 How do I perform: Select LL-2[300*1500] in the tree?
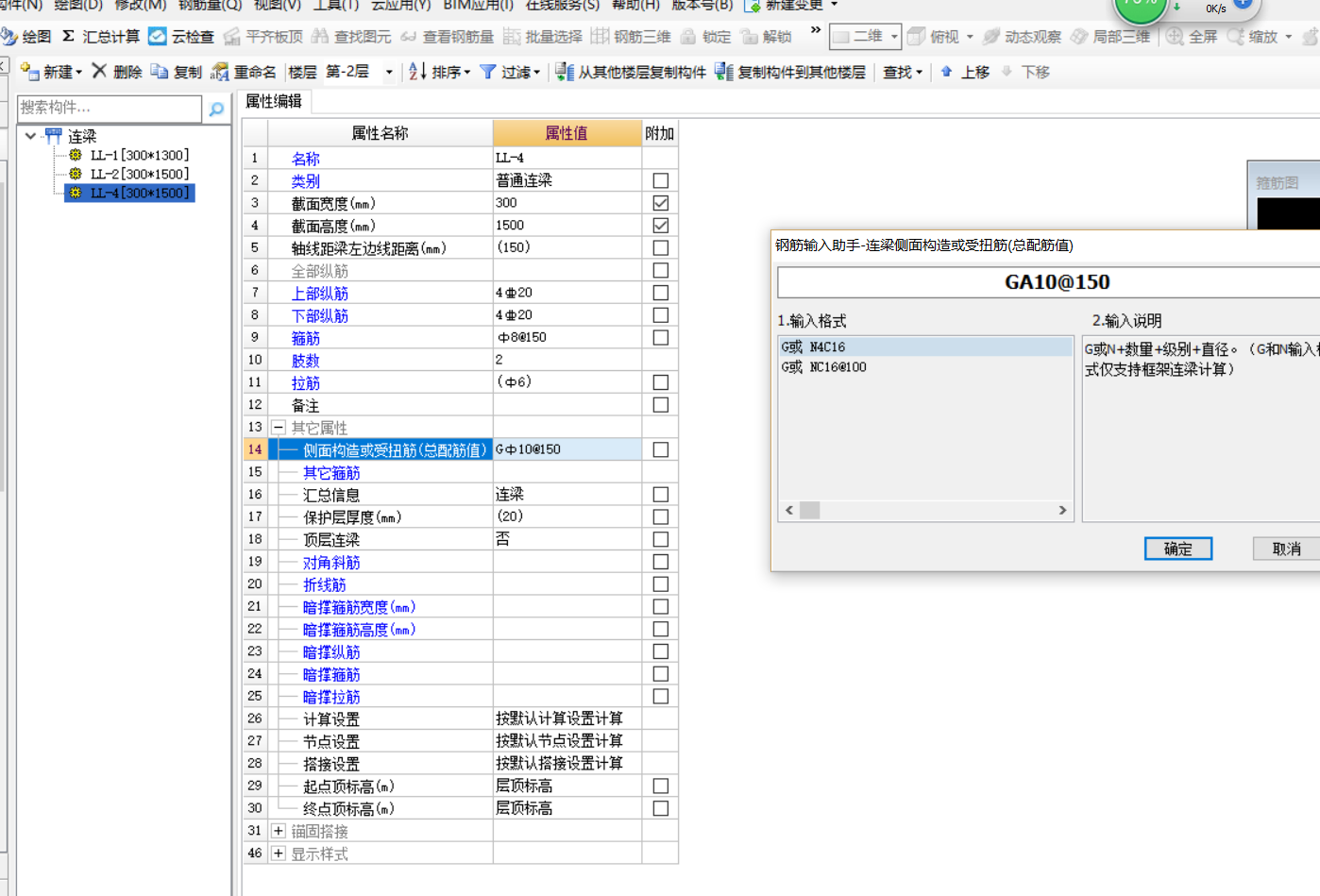click(x=140, y=174)
